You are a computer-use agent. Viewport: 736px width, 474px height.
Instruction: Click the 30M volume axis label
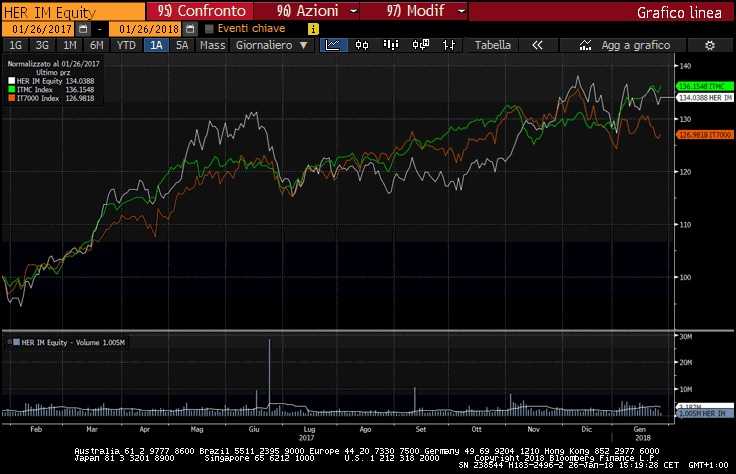pyautogui.click(x=686, y=336)
